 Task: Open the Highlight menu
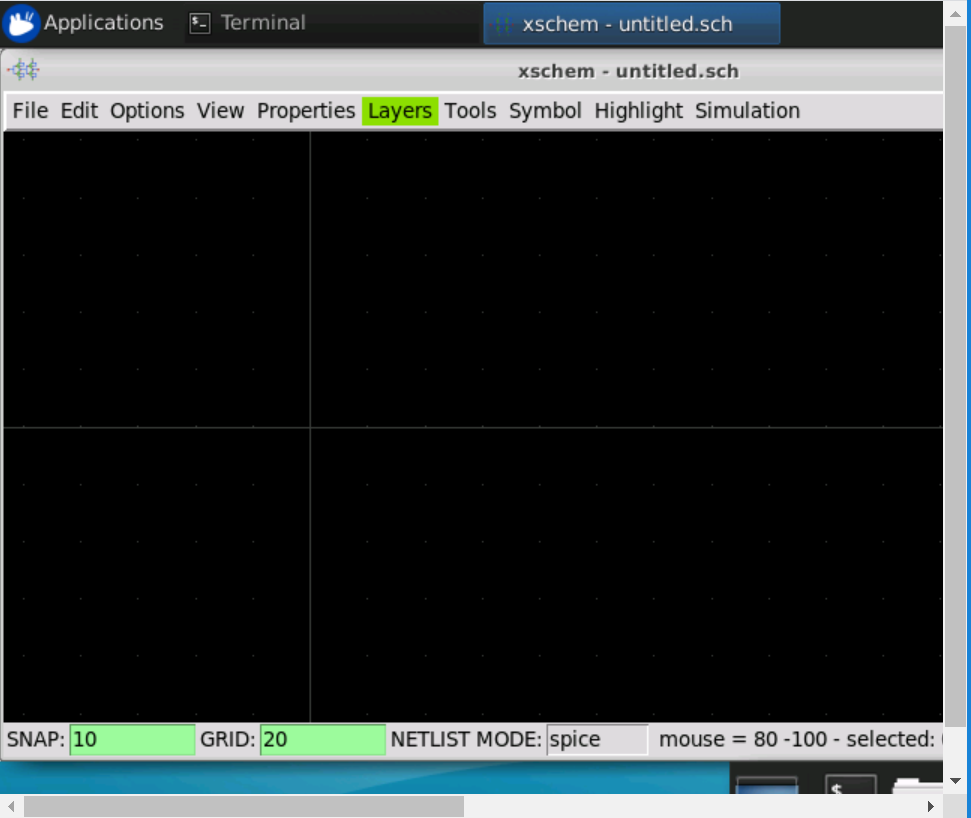(x=639, y=111)
